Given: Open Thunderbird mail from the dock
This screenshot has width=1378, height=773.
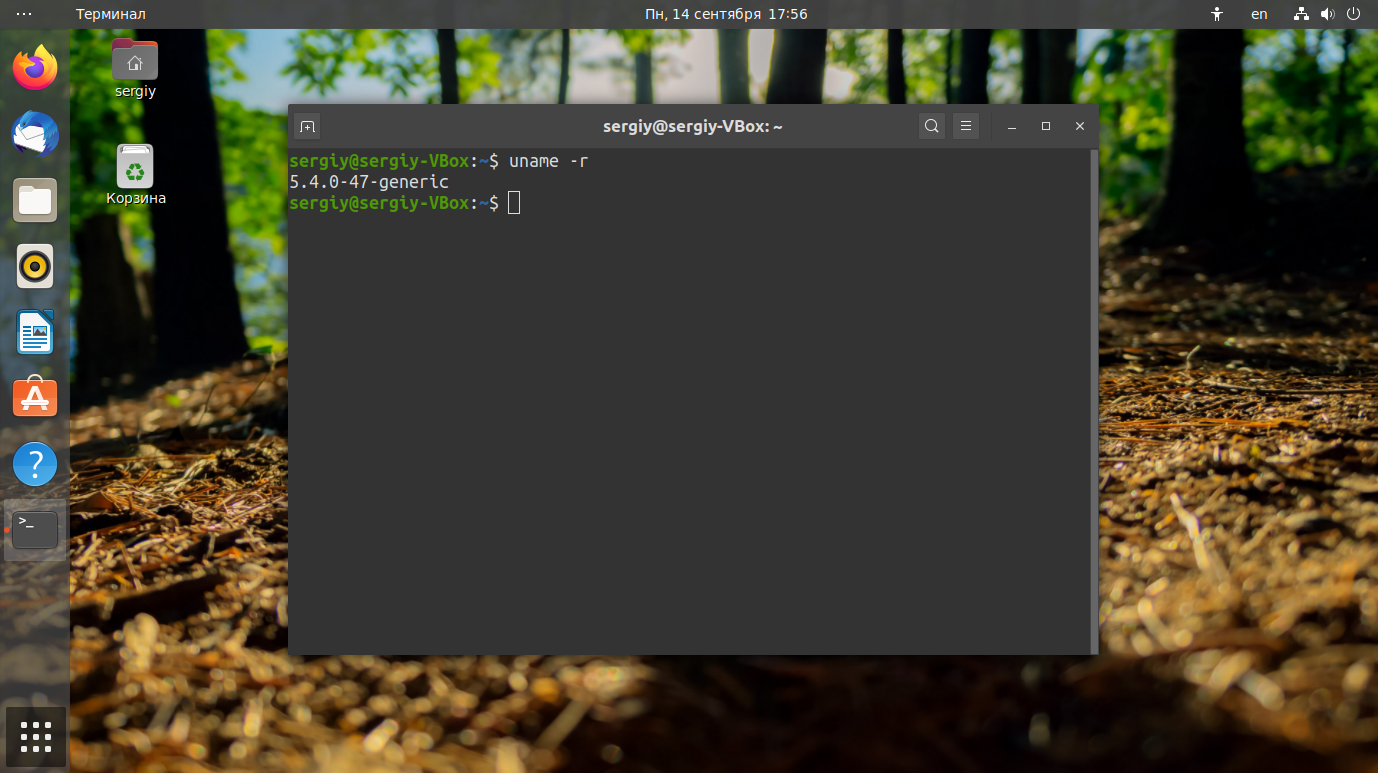Looking at the screenshot, I should tap(35, 134).
